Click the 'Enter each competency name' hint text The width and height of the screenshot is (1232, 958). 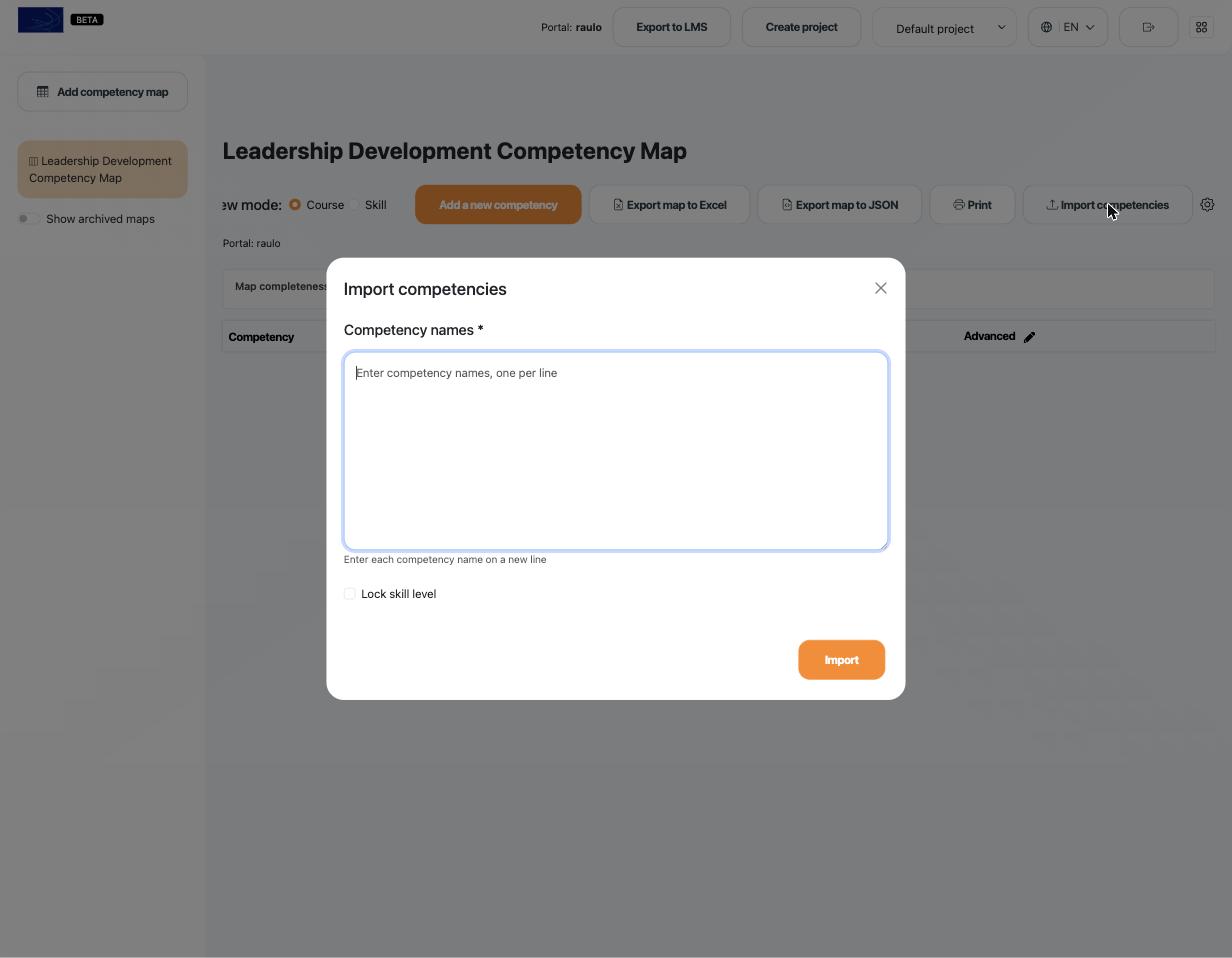445,560
